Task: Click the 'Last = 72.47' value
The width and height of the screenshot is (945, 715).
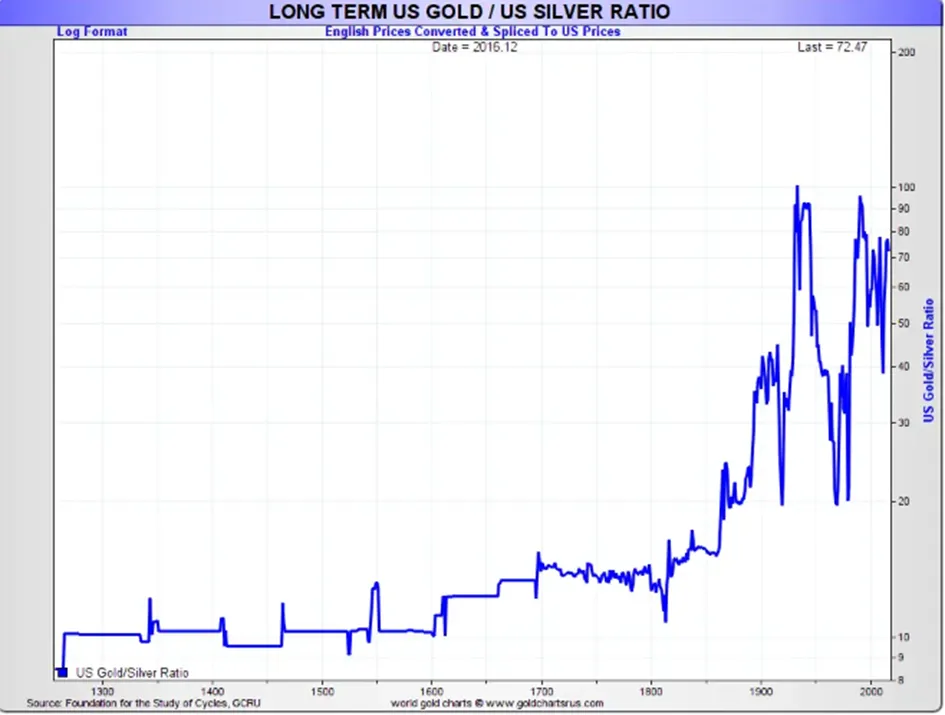Action: (832, 47)
